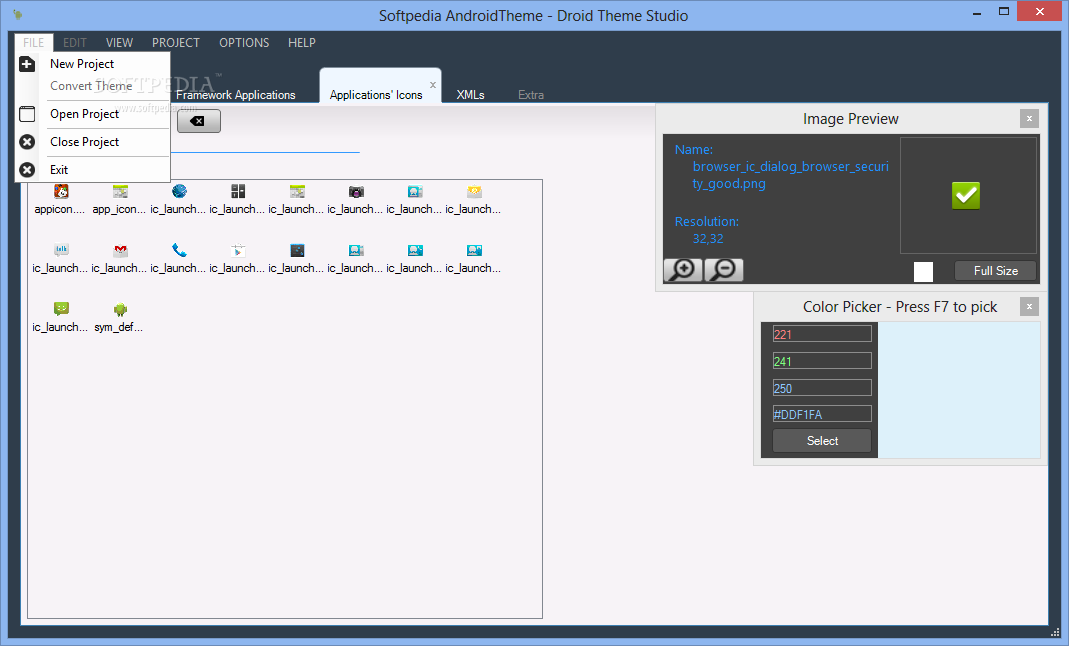Click the light blue color preview area
Screen dimensions: 1069x646
click(959, 390)
